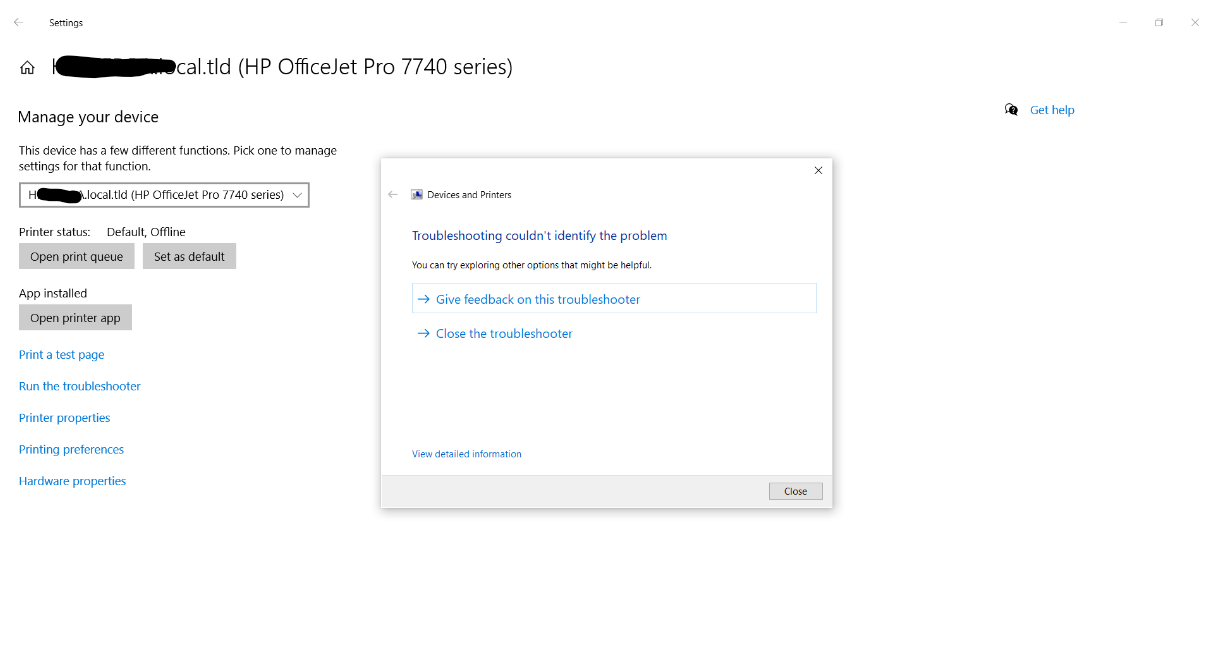Click the troubleshooter dialog back arrow

pyautogui.click(x=393, y=195)
